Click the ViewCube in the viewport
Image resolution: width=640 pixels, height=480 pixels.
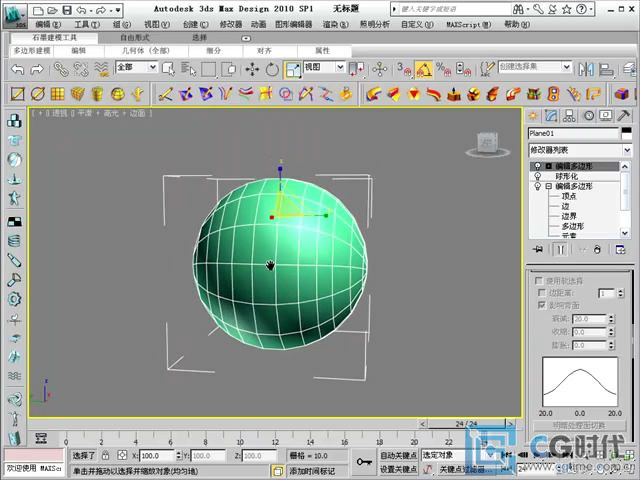coord(489,142)
